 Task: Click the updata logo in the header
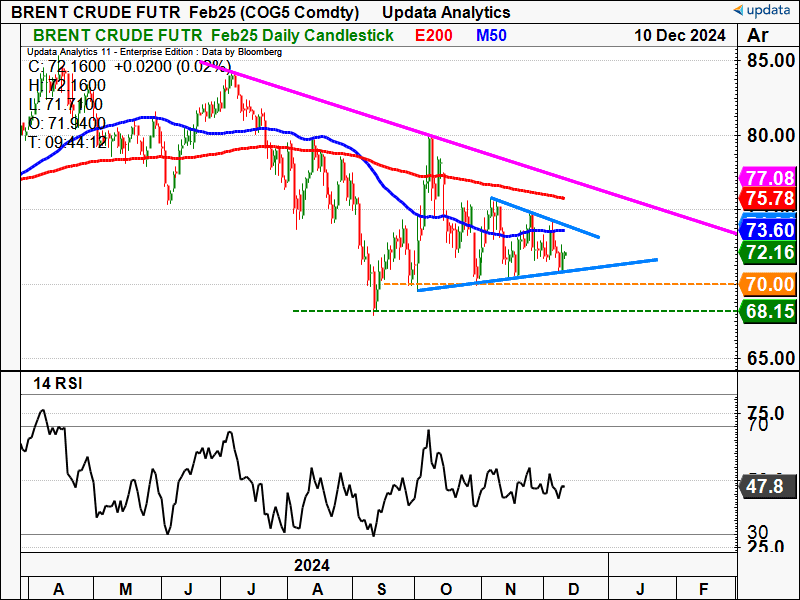pyautogui.click(x=764, y=10)
